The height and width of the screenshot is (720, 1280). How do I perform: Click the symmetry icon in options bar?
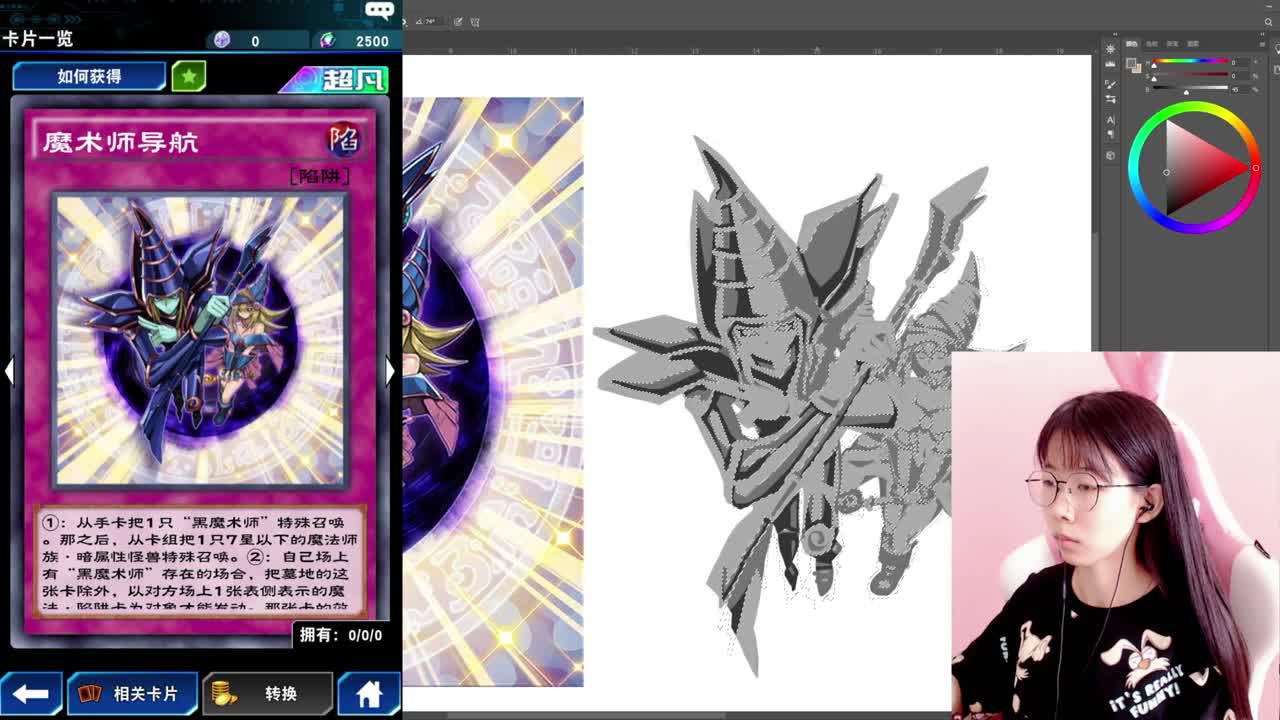[475, 21]
